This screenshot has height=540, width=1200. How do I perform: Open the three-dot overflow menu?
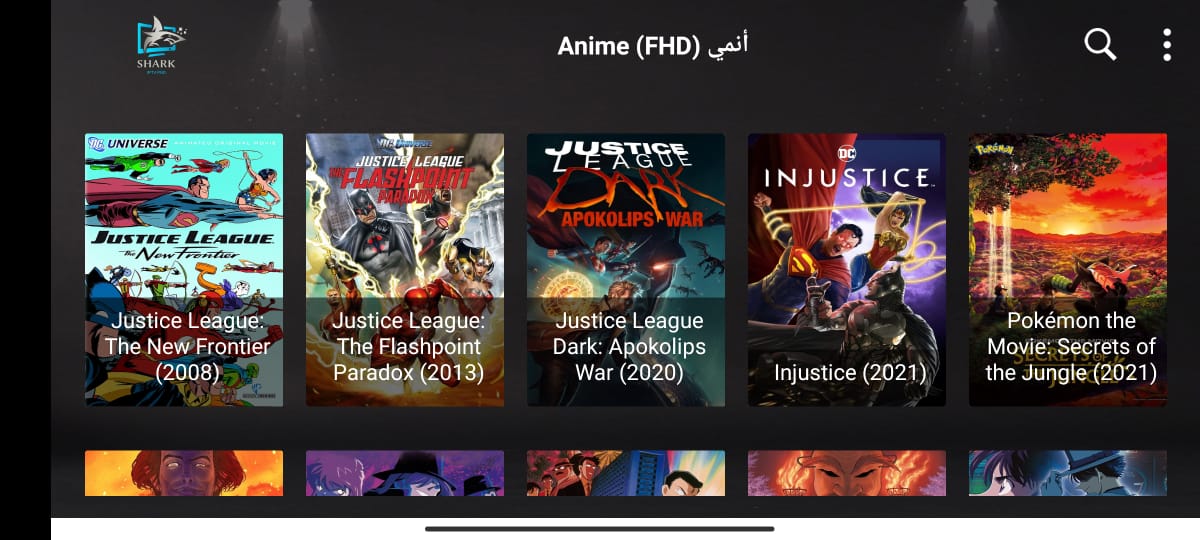pyautogui.click(x=1166, y=45)
